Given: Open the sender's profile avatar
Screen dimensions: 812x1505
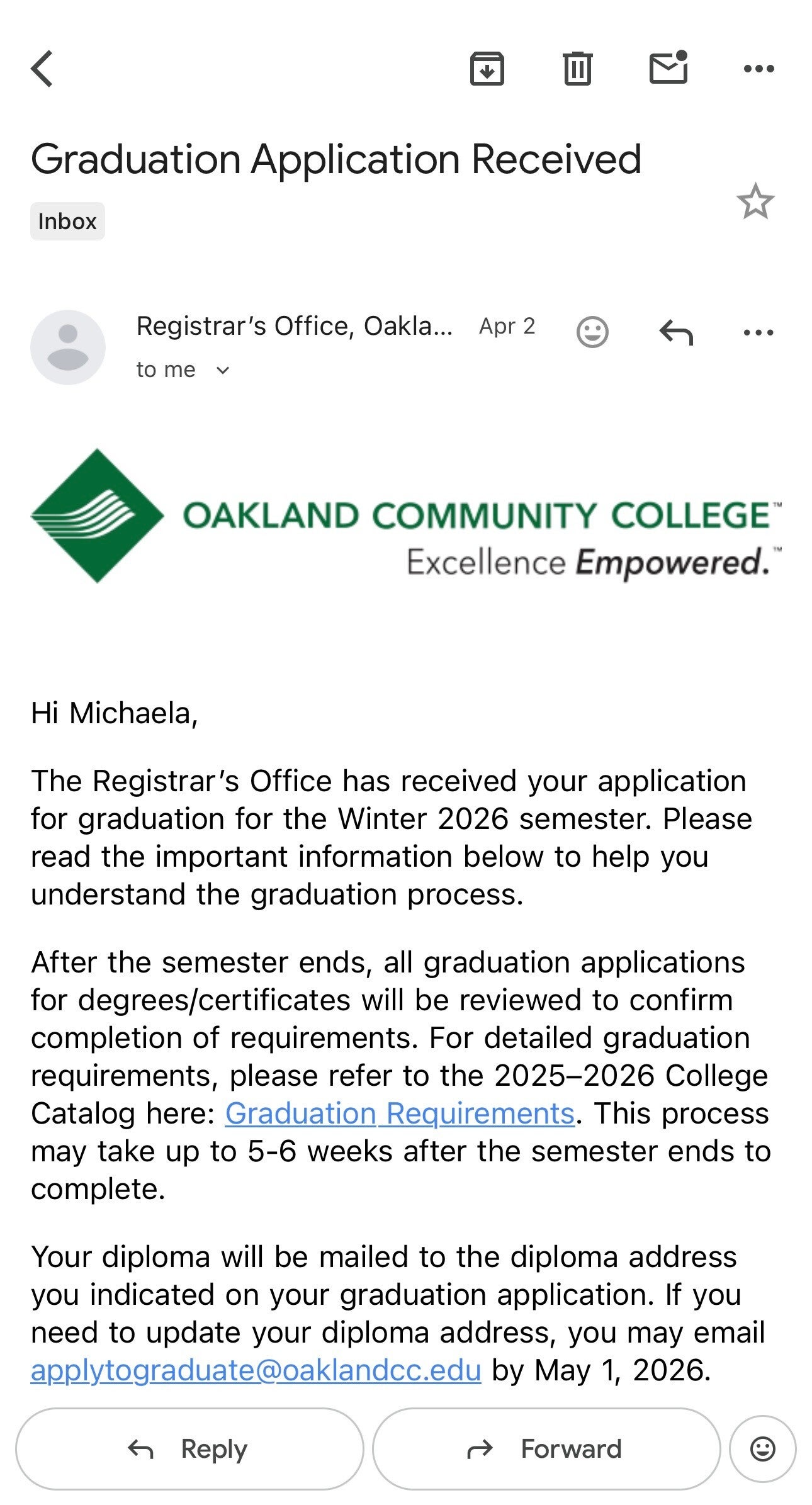Looking at the screenshot, I should pos(68,347).
